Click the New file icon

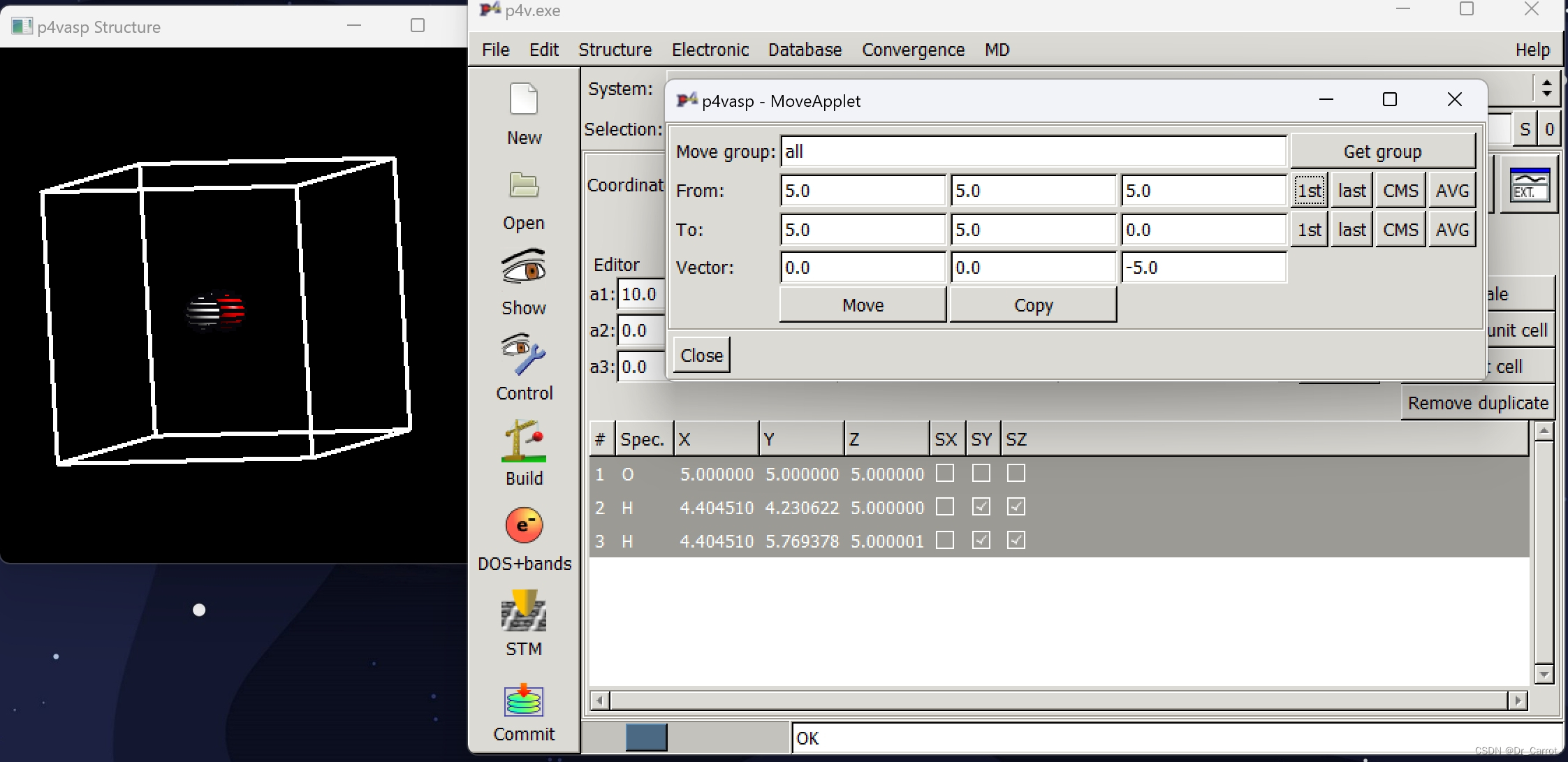click(523, 100)
